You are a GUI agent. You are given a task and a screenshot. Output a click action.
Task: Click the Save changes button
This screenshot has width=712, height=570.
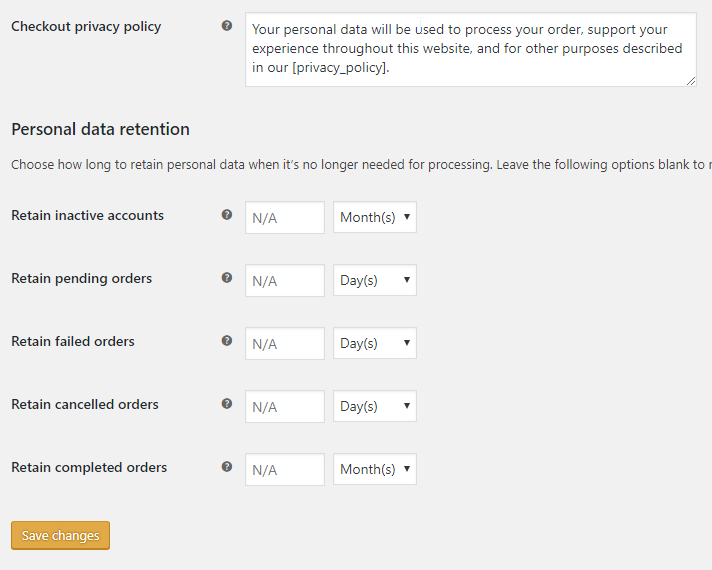point(60,535)
